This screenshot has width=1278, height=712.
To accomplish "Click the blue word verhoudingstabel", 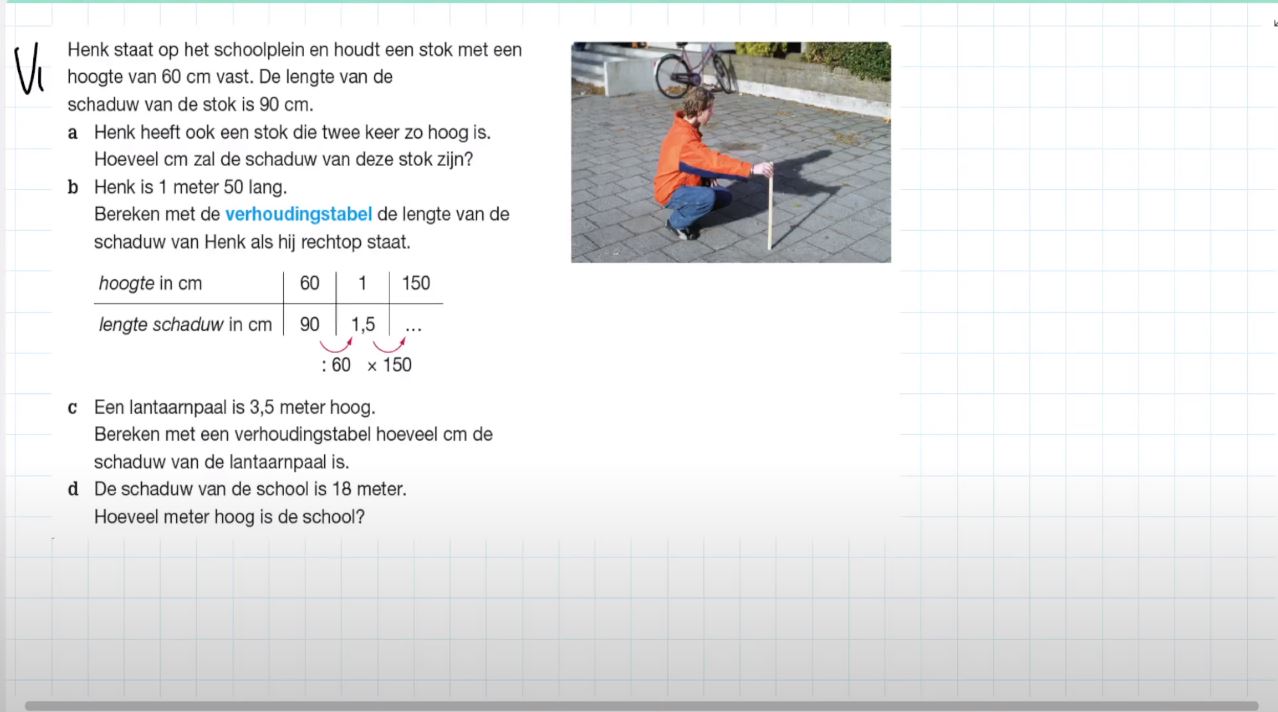I will 298,214.
